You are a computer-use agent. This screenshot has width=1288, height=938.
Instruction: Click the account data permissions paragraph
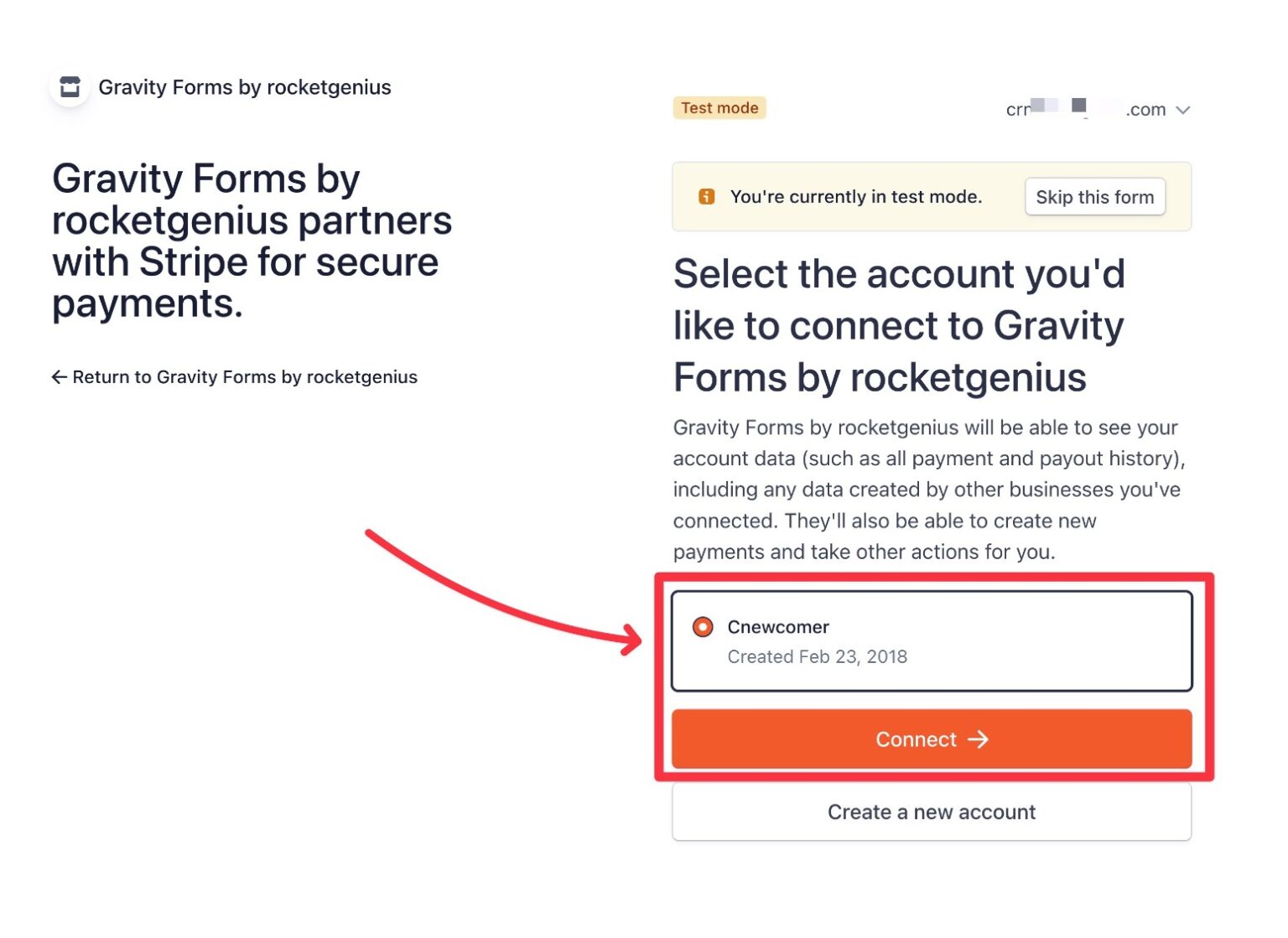click(929, 490)
